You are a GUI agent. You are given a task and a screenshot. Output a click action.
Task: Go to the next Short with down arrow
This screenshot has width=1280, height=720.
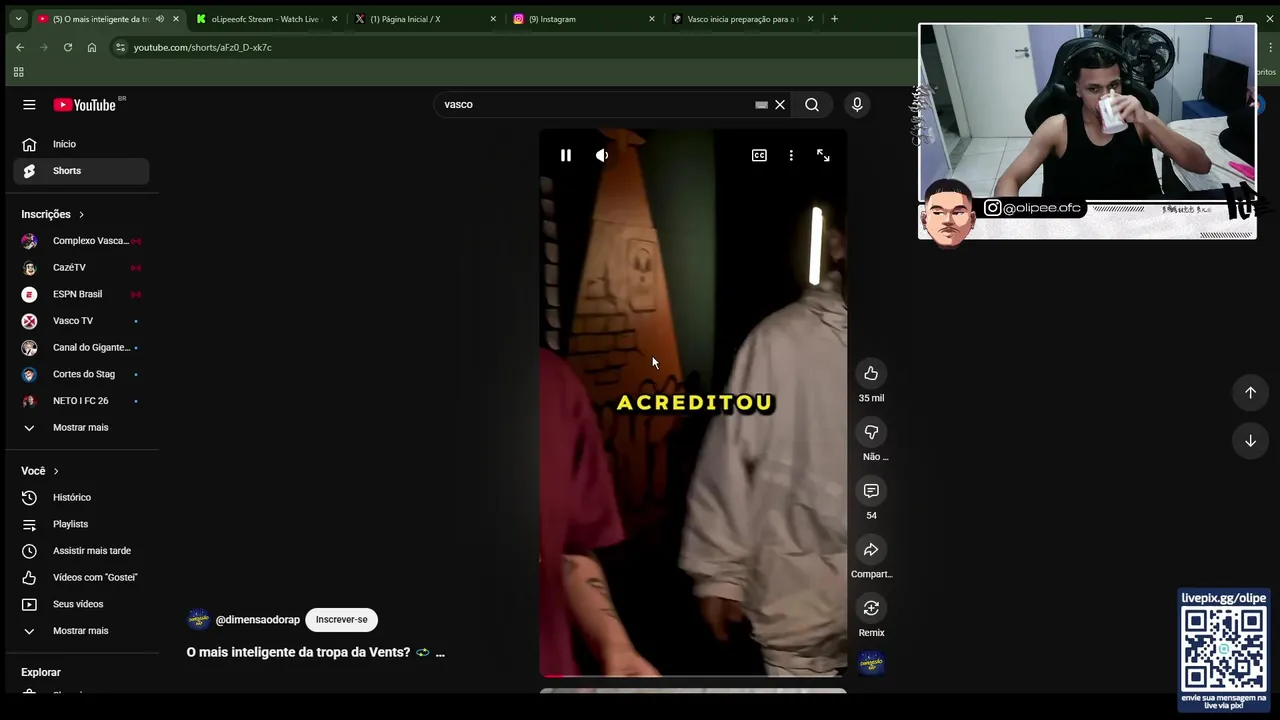click(x=1250, y=441)
